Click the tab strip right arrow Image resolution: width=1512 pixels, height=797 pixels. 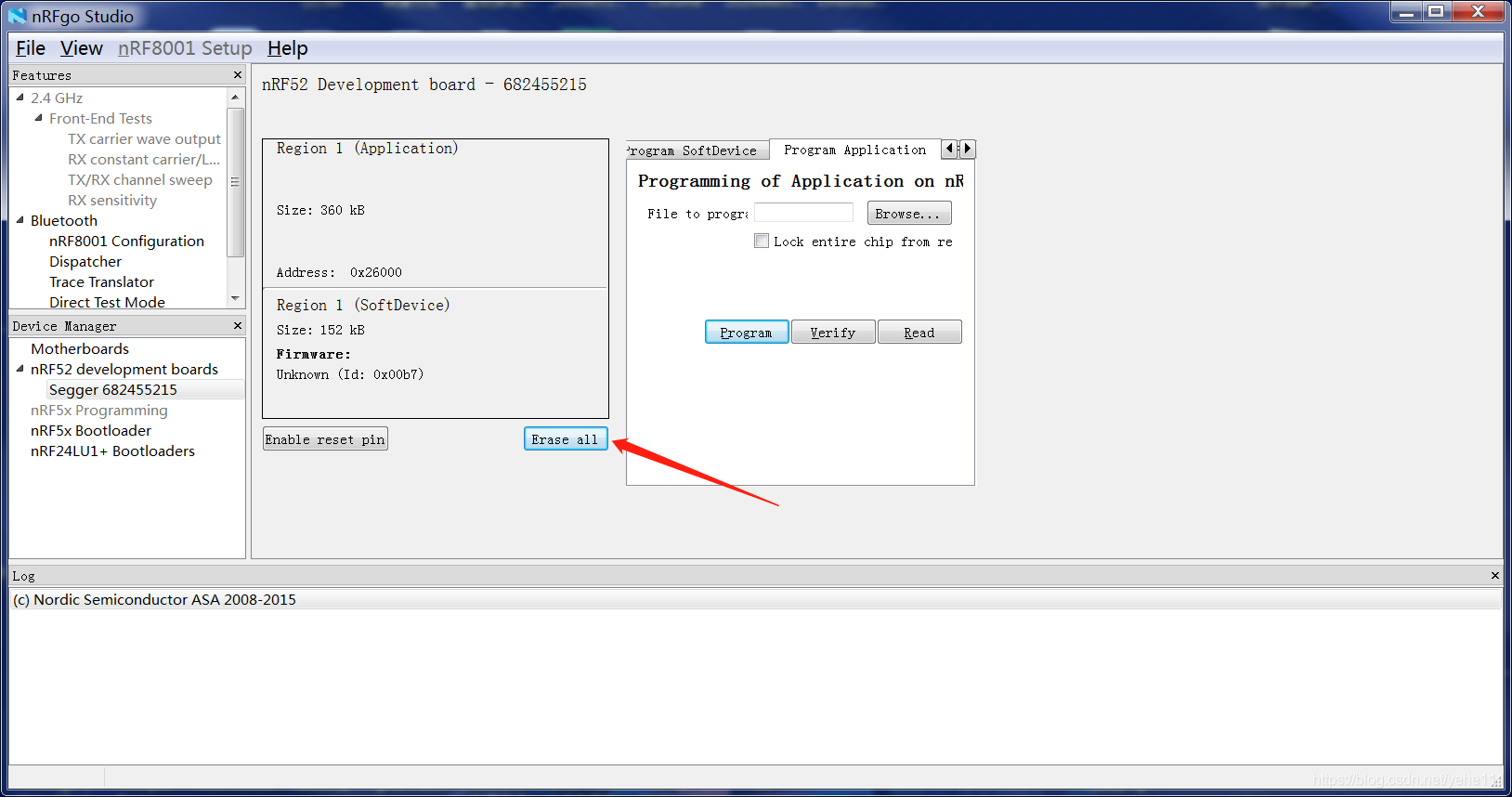[x=967, y=149]
